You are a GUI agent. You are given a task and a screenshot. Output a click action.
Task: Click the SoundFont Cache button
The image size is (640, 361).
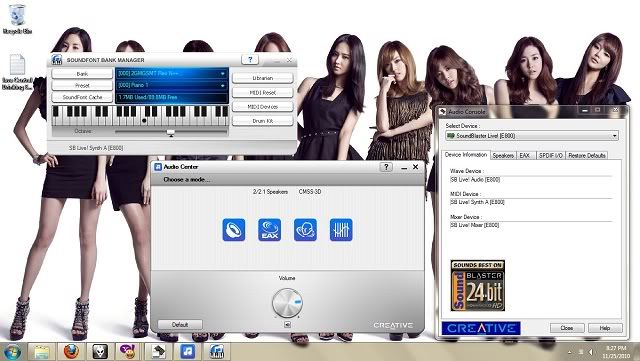(82, 97)
